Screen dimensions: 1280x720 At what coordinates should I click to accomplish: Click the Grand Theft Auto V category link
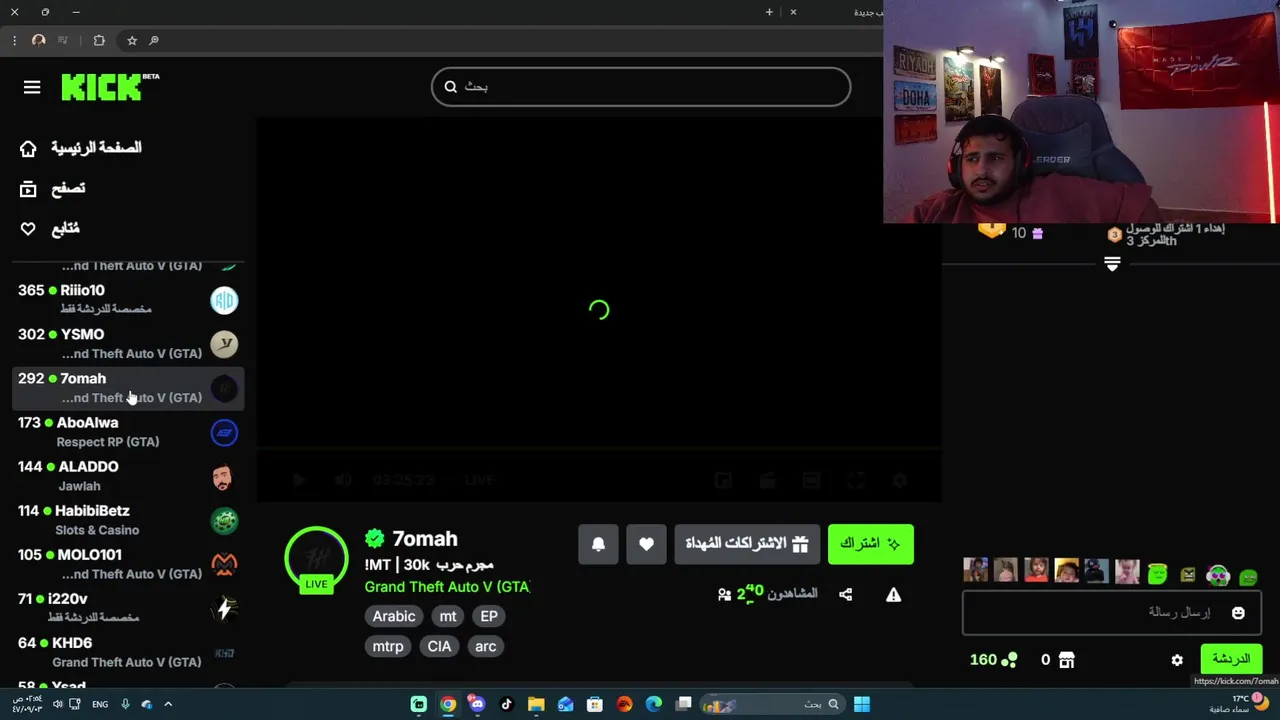pyautogui.click(x=447, y=587)
